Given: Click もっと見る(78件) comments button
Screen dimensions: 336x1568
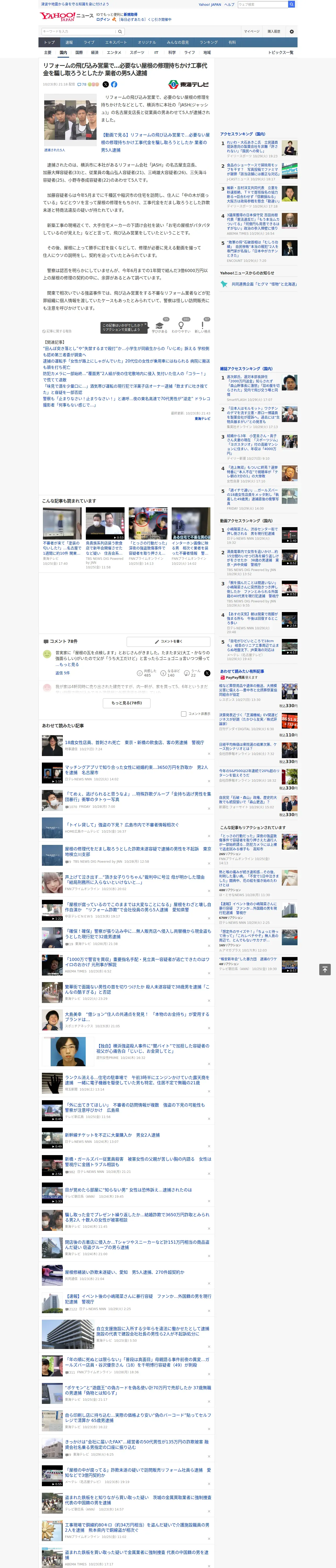Looking at the screenshot, I should pos(127,702).
